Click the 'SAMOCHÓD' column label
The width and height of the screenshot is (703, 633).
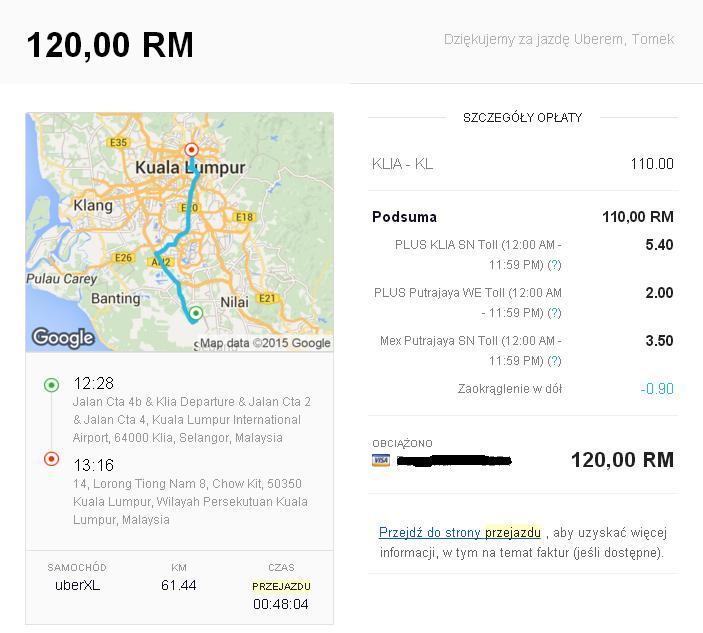coord(77,568)
